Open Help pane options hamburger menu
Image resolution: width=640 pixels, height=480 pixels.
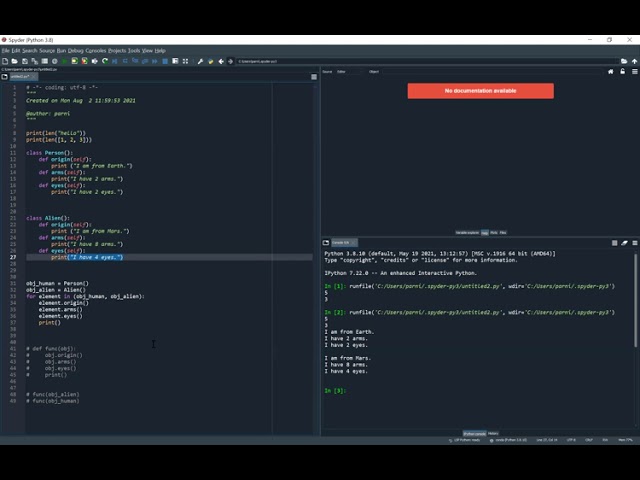(635, 71)
